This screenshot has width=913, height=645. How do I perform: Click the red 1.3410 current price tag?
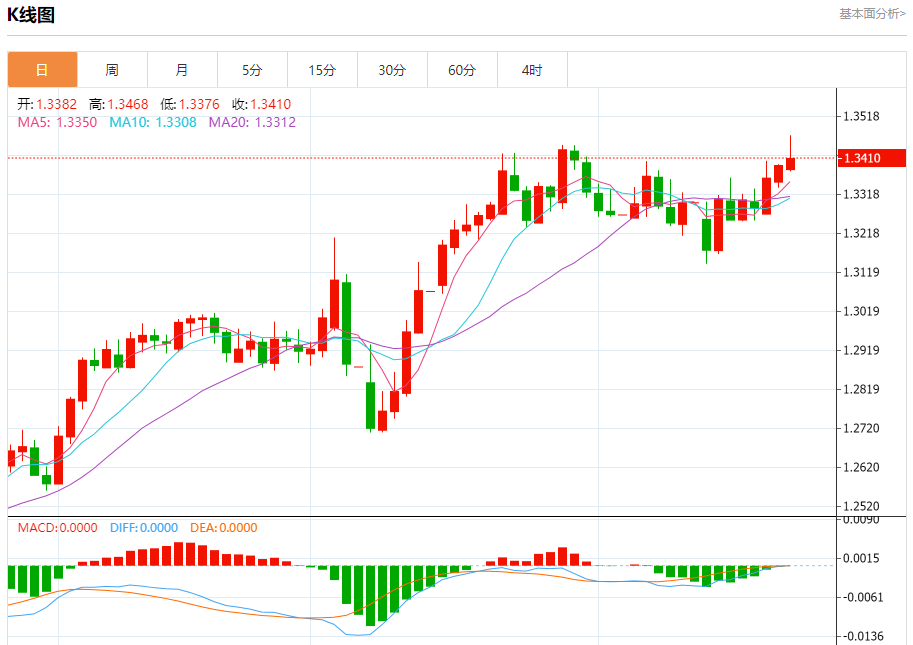pyautogui.click(x=872, y=158)
